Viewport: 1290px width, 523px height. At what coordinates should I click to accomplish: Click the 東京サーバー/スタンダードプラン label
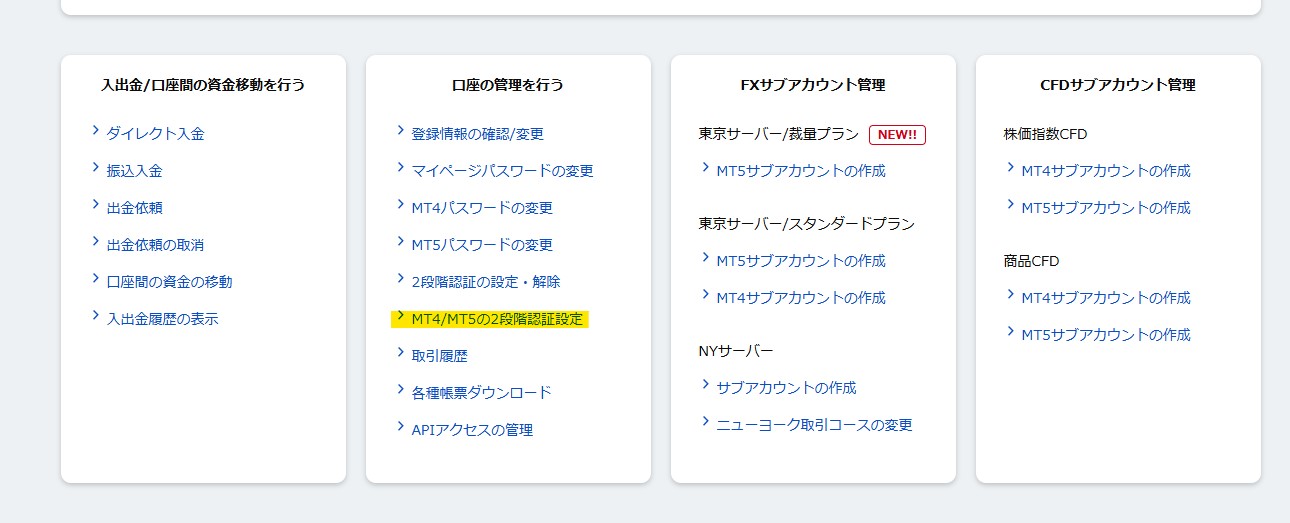click(806, 224)
